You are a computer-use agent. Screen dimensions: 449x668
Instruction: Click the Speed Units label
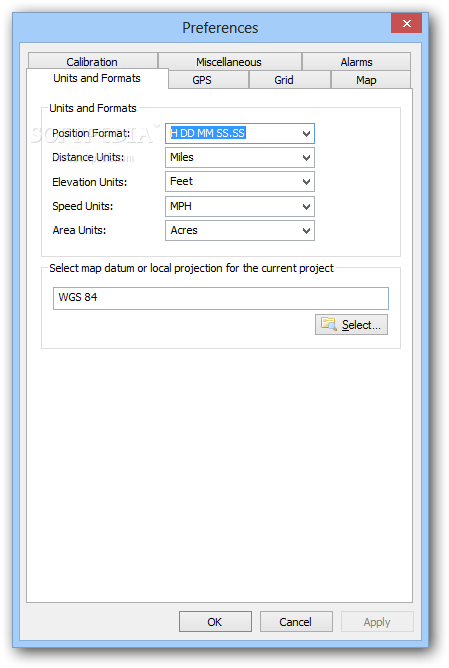click(83, 206)
